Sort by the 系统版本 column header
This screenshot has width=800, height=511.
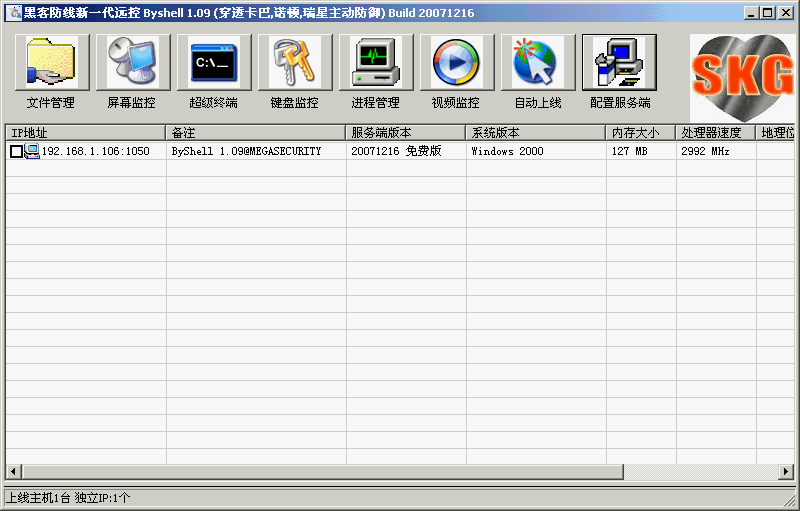535,132
